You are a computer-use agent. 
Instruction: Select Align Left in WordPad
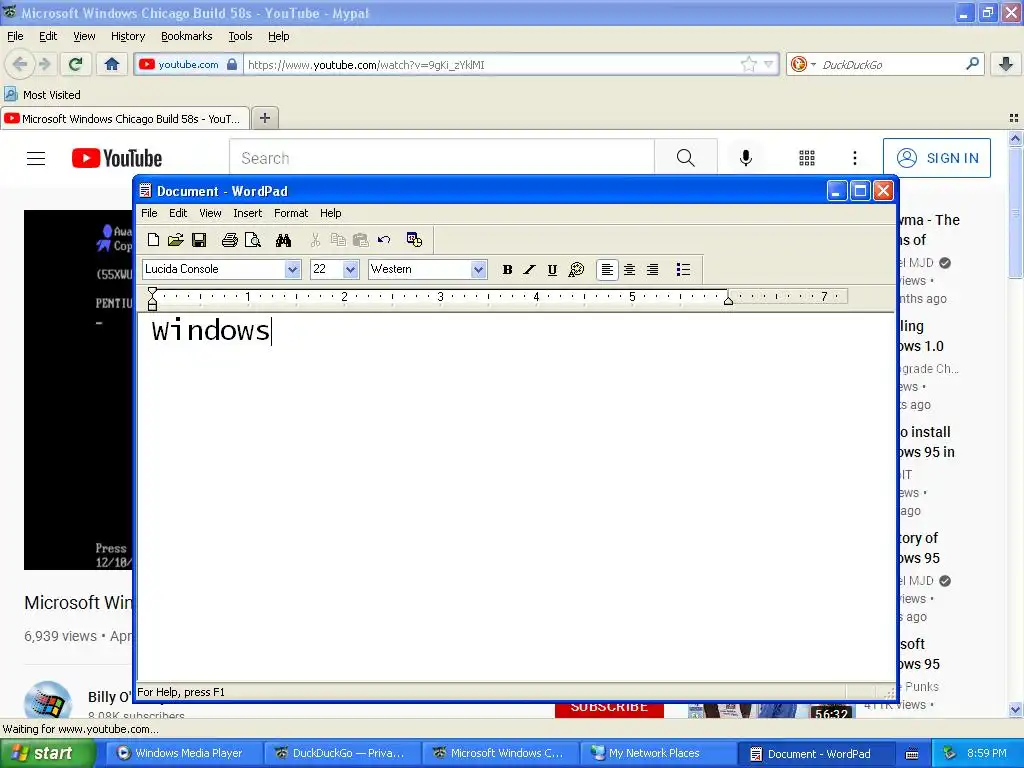[x=607, y=270]
